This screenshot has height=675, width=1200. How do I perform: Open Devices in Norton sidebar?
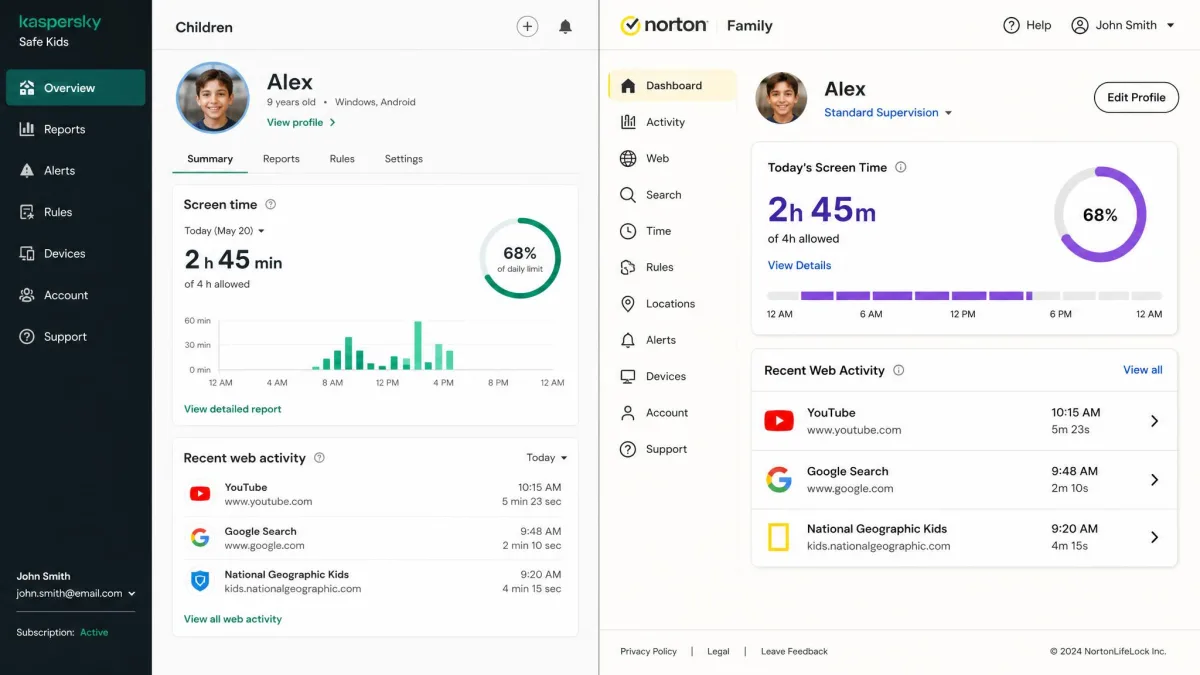coord(672,376)
